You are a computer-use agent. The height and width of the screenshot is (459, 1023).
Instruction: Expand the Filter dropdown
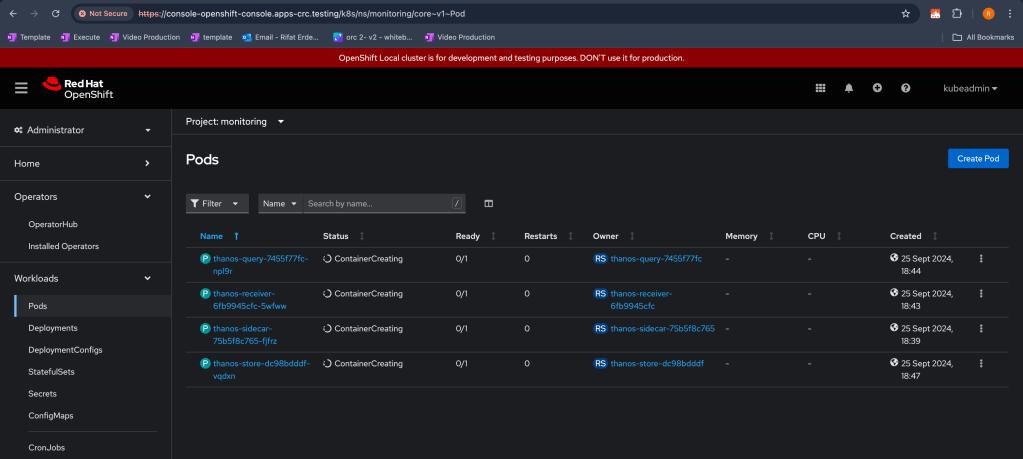(217, 203)
